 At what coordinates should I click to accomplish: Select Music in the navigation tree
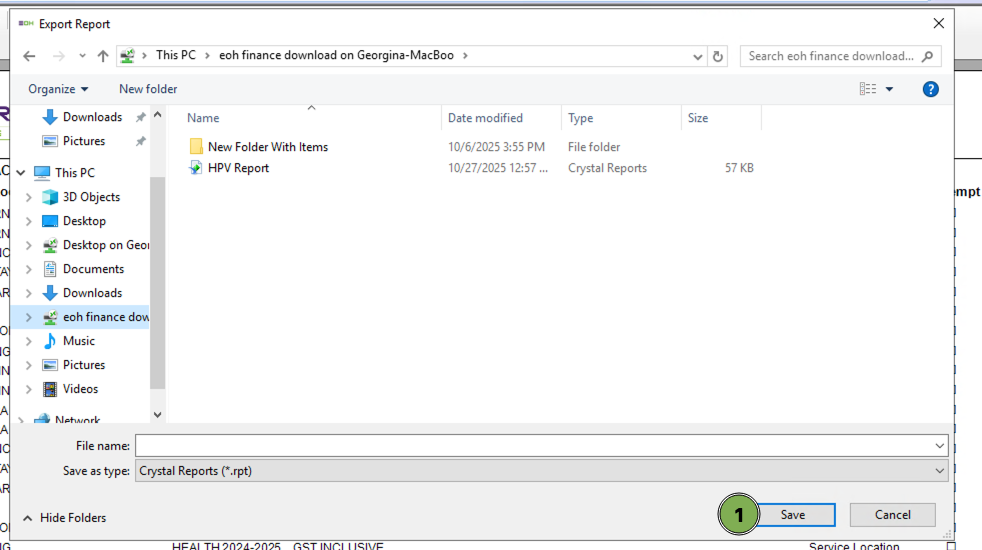pyautogui.click(x=79, y=341)
